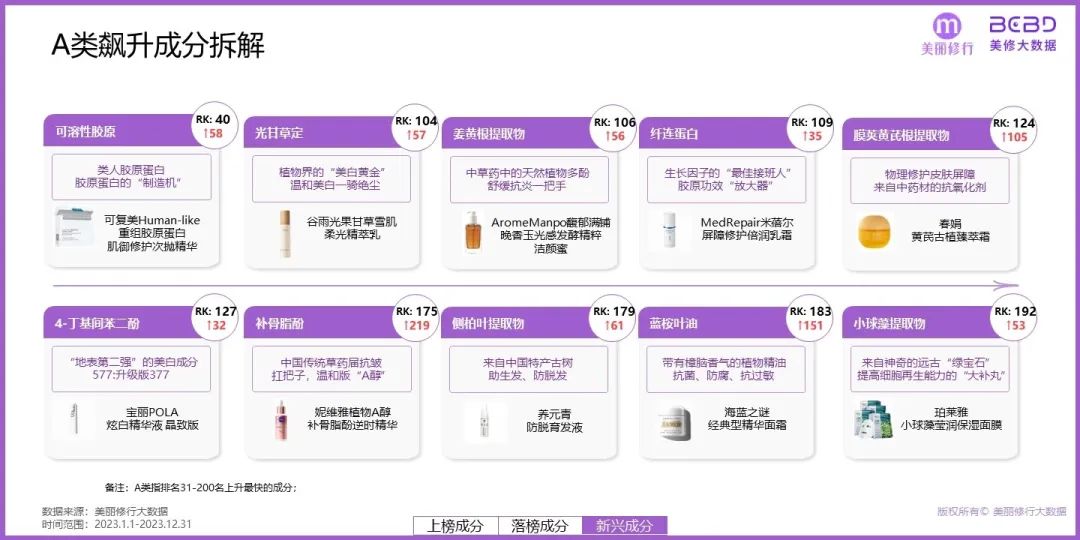Click the 春娟 yellow cream jar image
This screenshot has height=540, width=1080.
pos(875,231)
